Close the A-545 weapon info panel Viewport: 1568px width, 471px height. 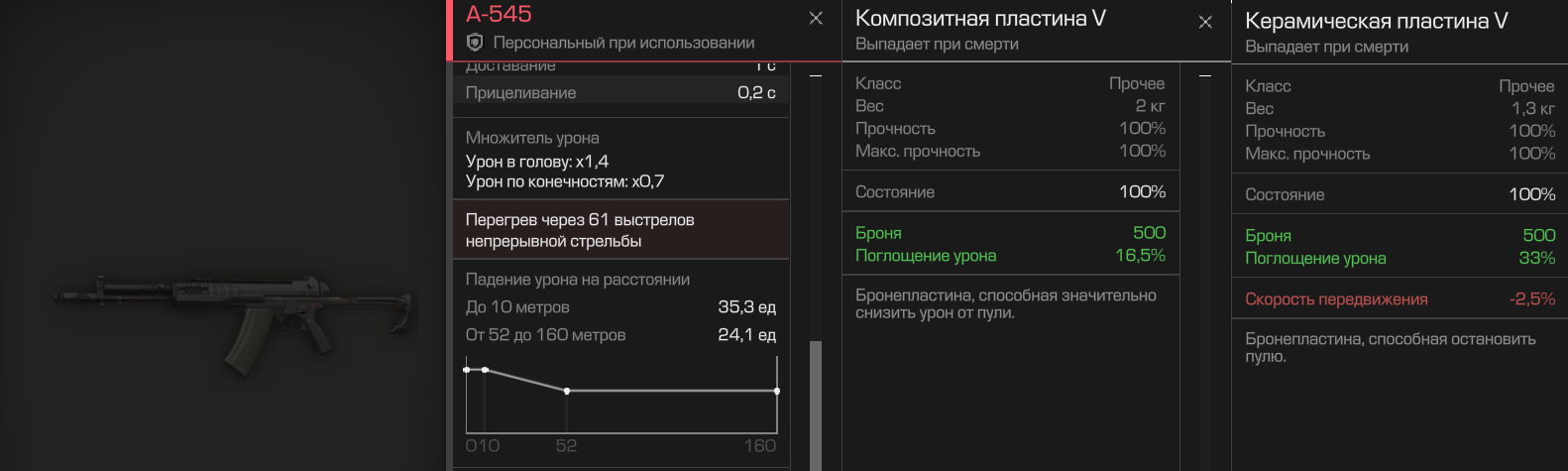pyautogui.click(x=816, y=18)
